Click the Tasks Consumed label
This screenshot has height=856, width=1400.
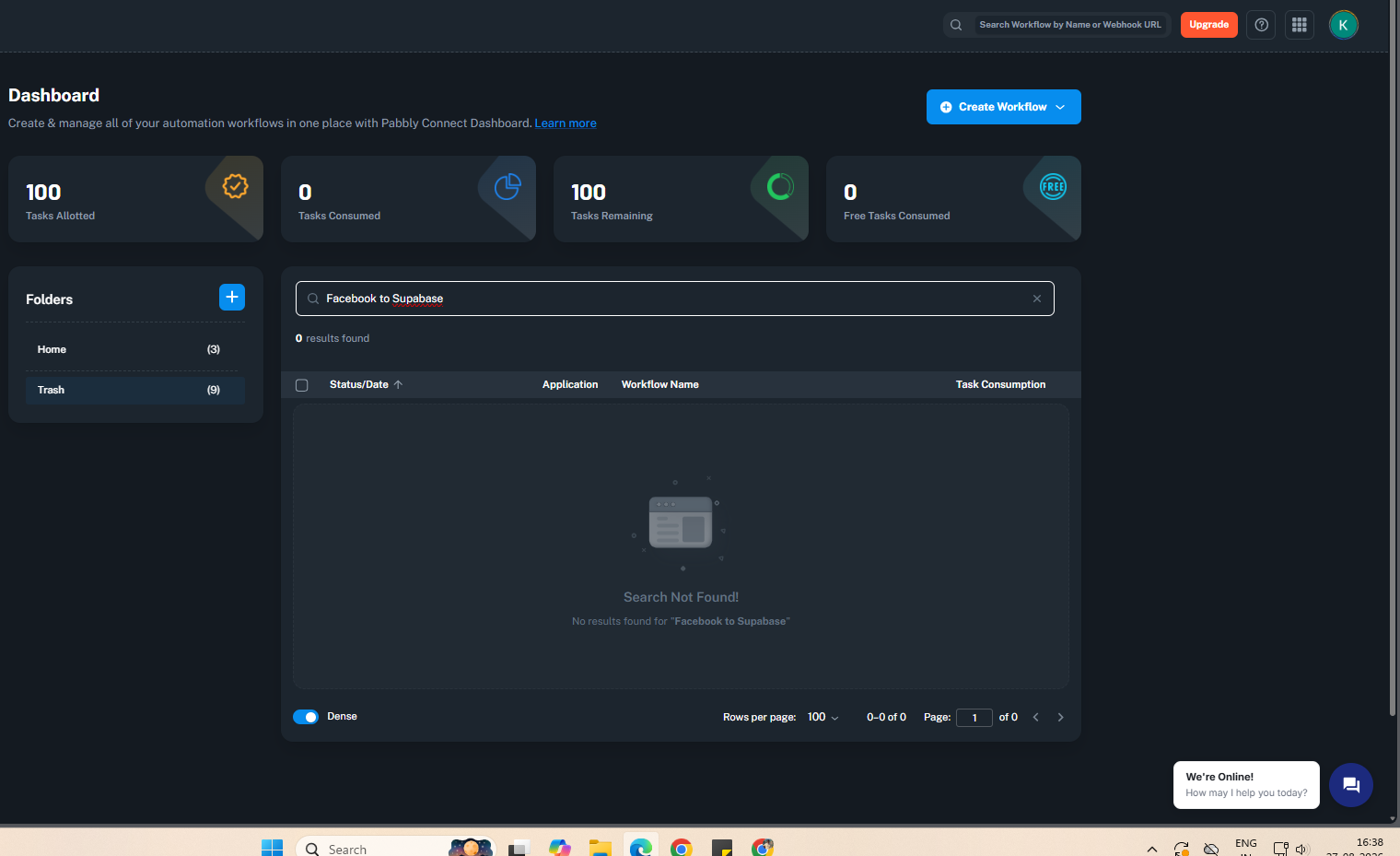coord(339,216)
